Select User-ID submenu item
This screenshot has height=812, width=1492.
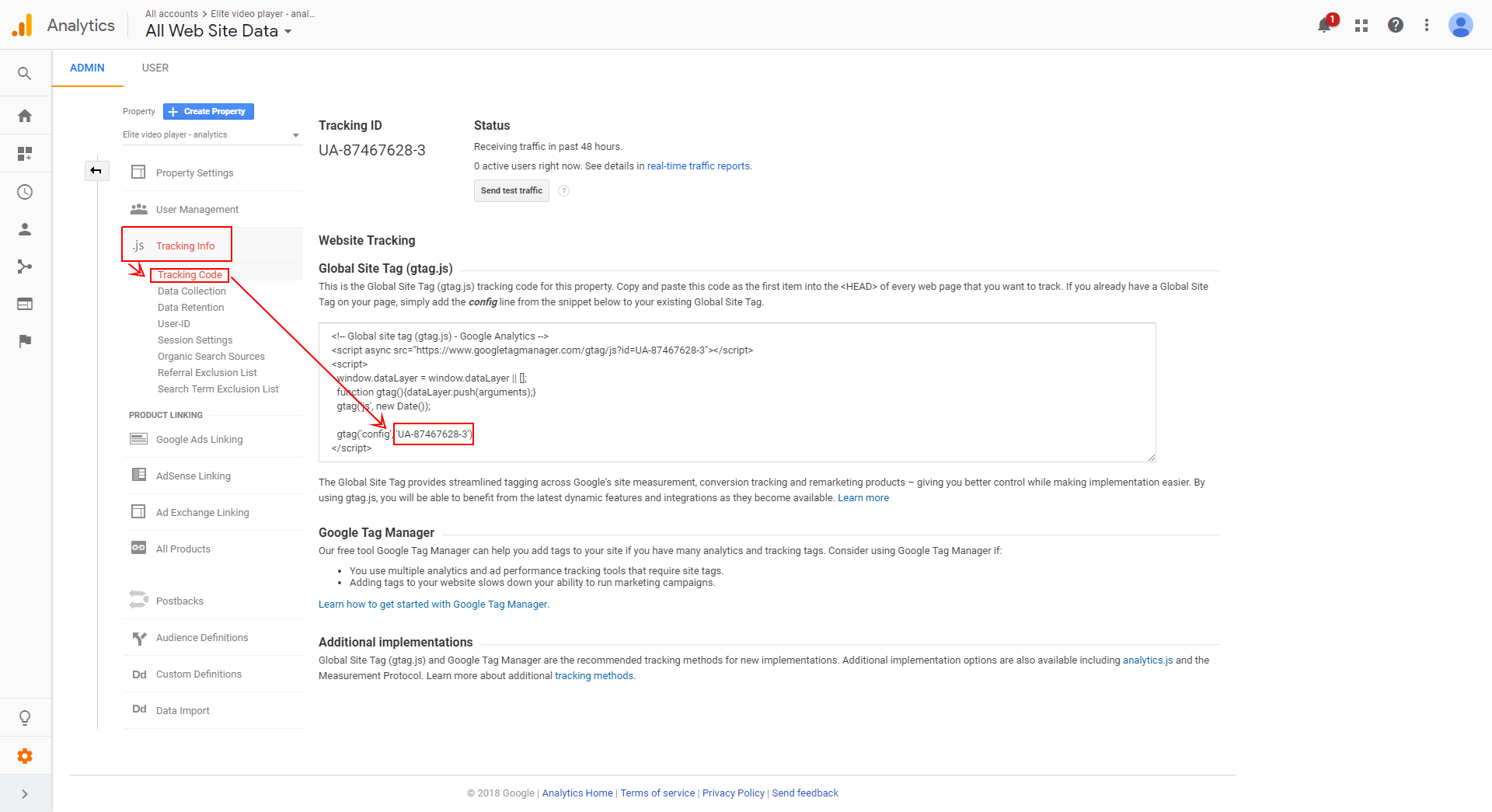[174, 324]
